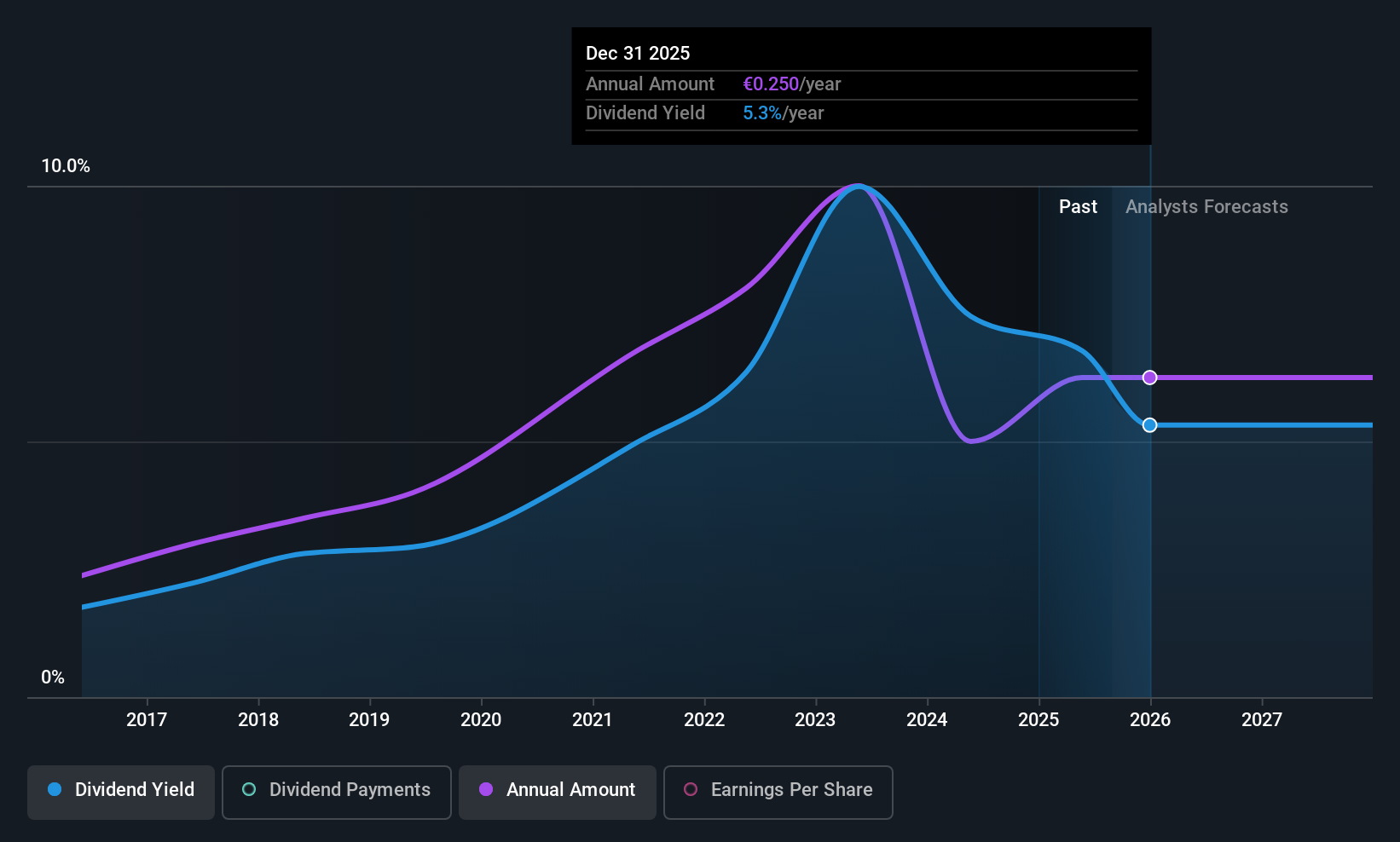Click the 'Analysts Forecasts' region label
The width and height of the screenshot is (1400, 842).
click(x=1206, y=207)
